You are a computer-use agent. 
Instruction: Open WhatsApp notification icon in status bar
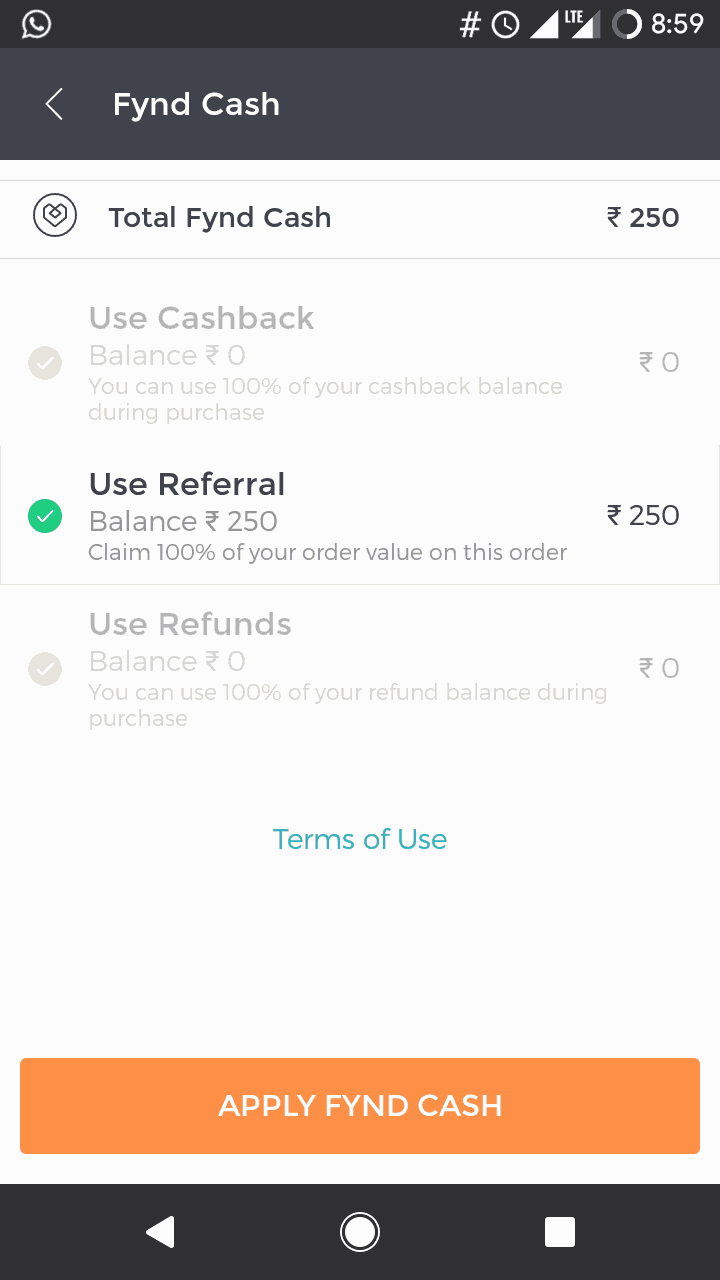coord(36,24)
